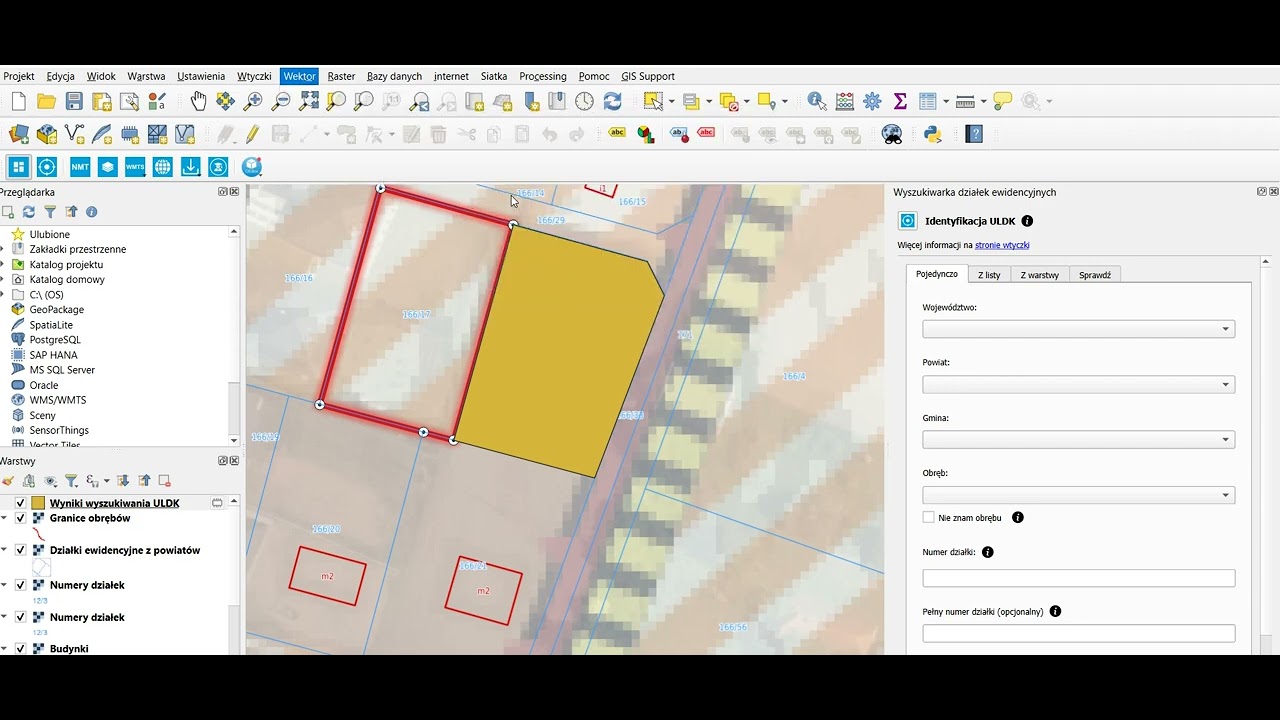
Task: Switch to the Sprawdź tab
Action: point(1095,274)
